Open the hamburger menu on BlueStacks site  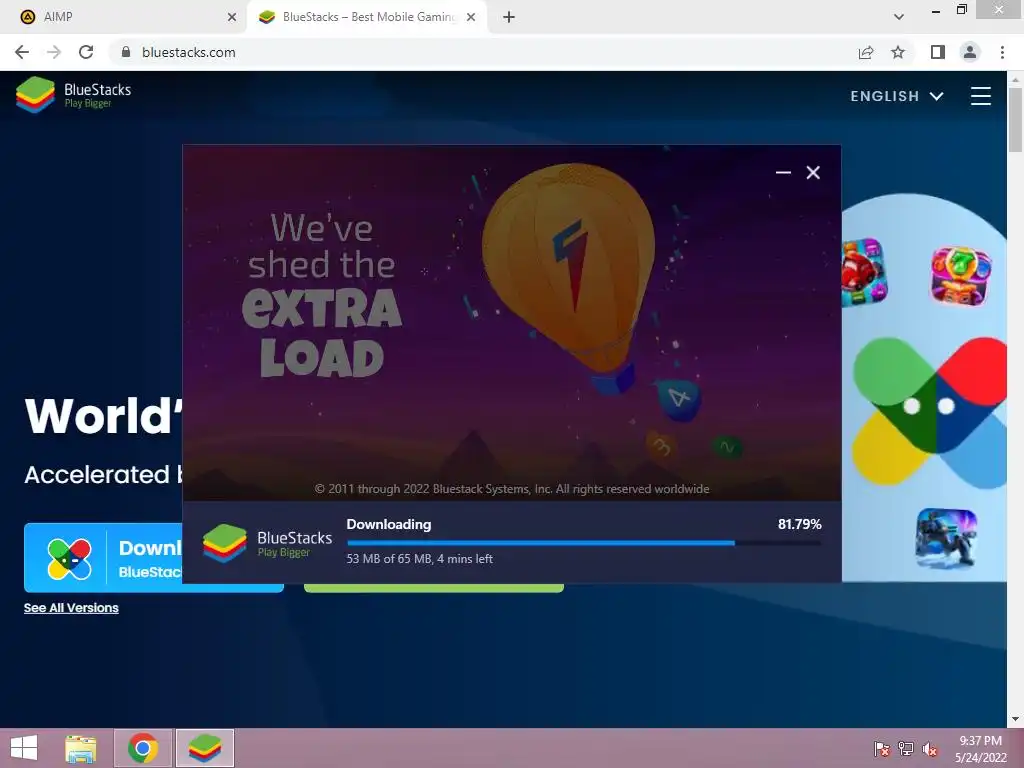[980, 96]
